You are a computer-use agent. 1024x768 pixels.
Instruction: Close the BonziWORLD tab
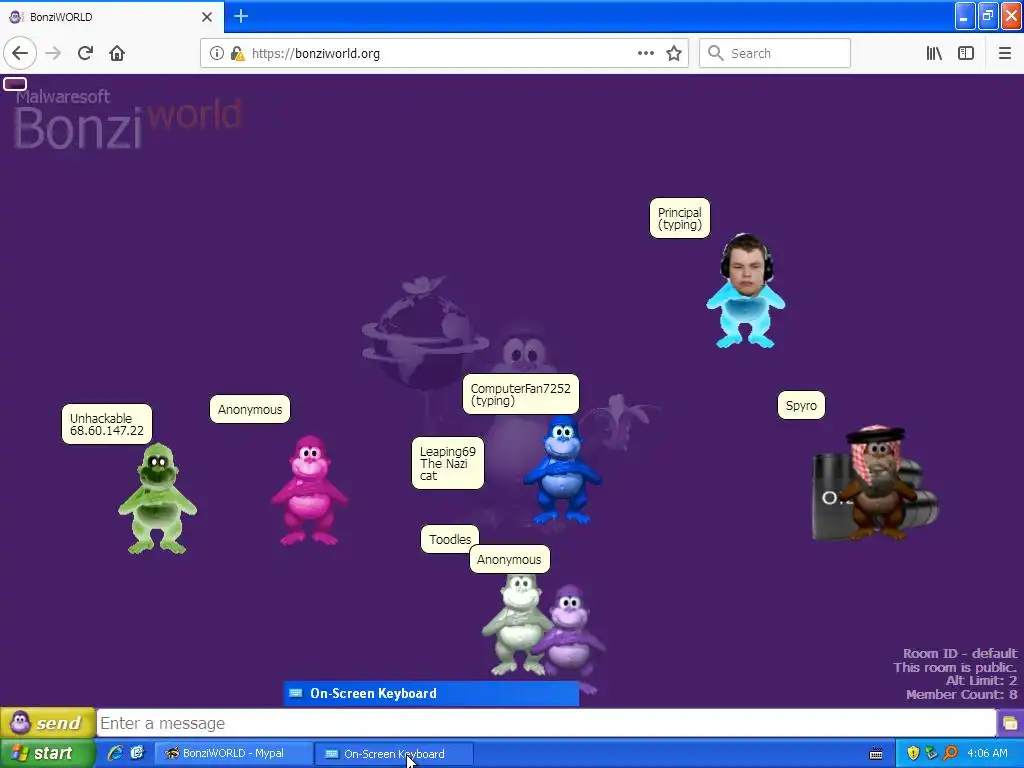pyautogui.click(x=207, y=17)
